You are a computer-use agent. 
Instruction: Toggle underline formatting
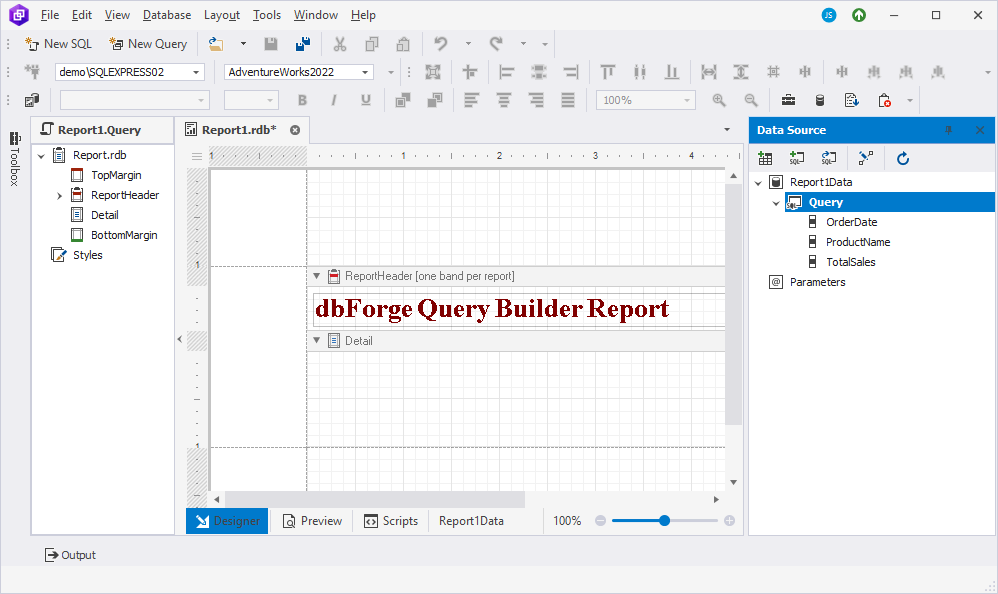click(365, 100)
